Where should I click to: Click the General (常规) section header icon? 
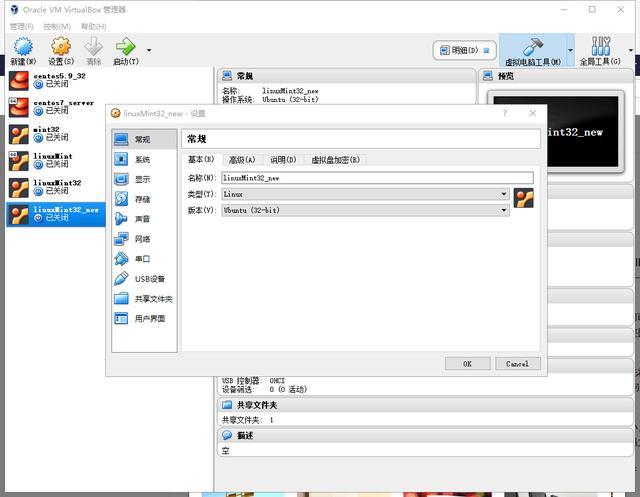point(227,75)
